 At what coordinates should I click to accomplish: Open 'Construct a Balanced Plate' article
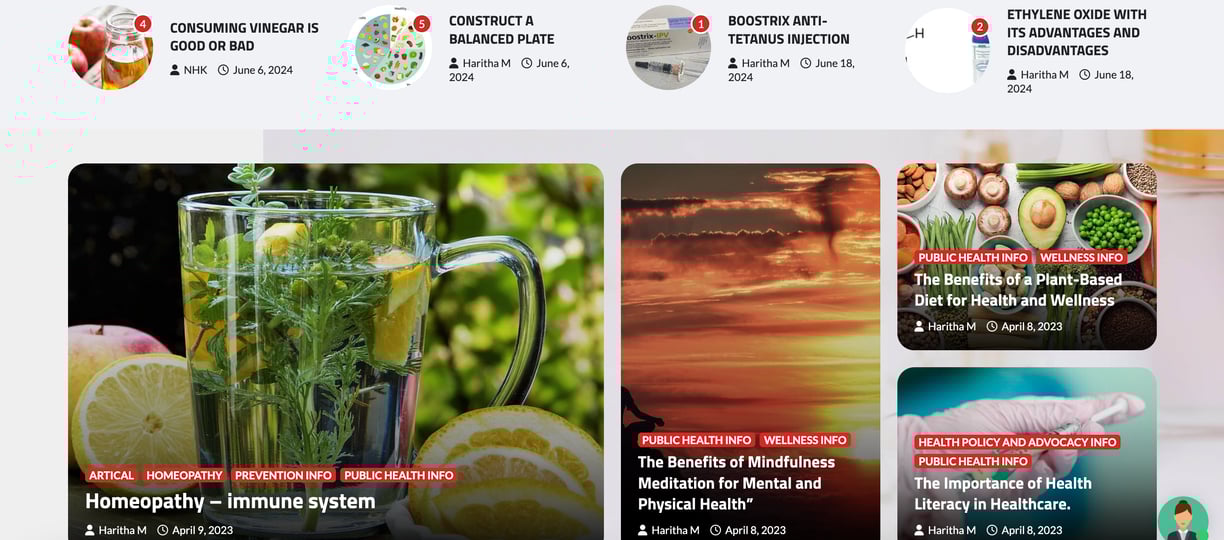click(501, 30)
